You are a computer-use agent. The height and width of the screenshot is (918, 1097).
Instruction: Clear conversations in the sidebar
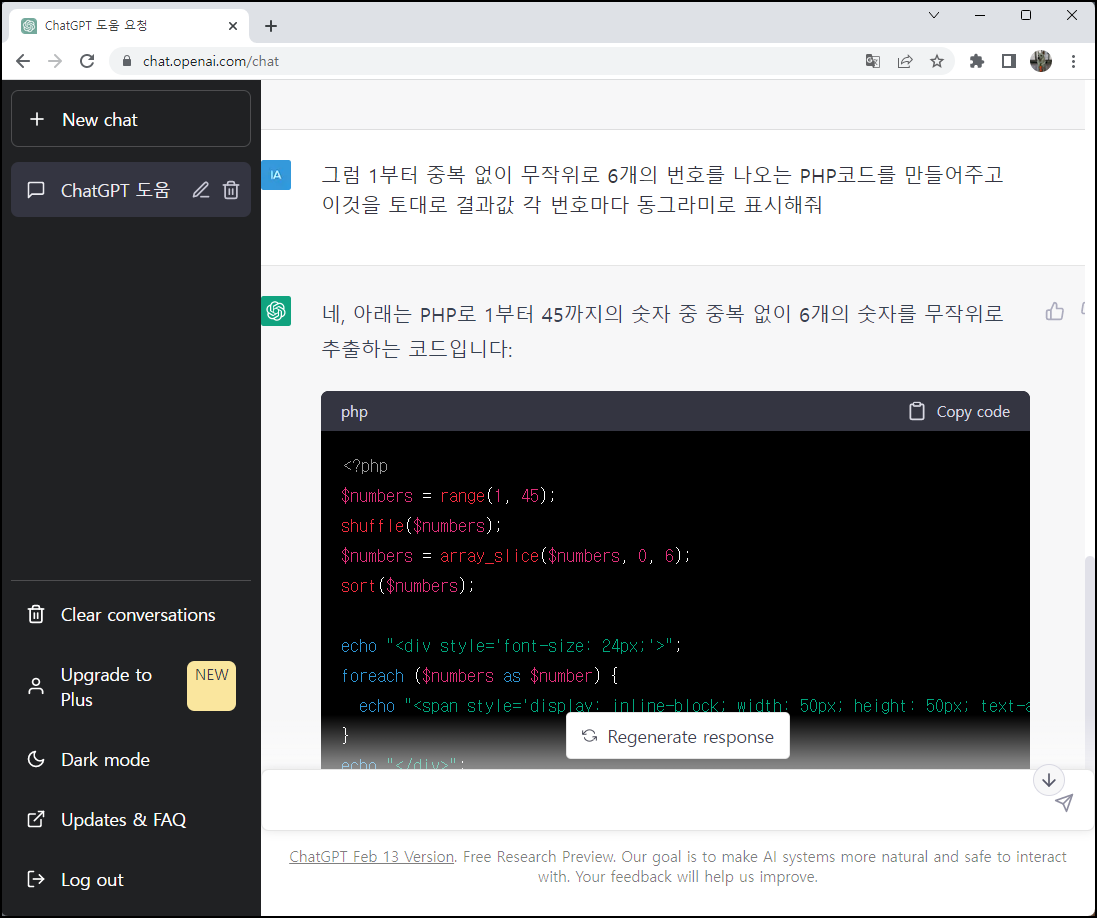click(x=131, y=614)
